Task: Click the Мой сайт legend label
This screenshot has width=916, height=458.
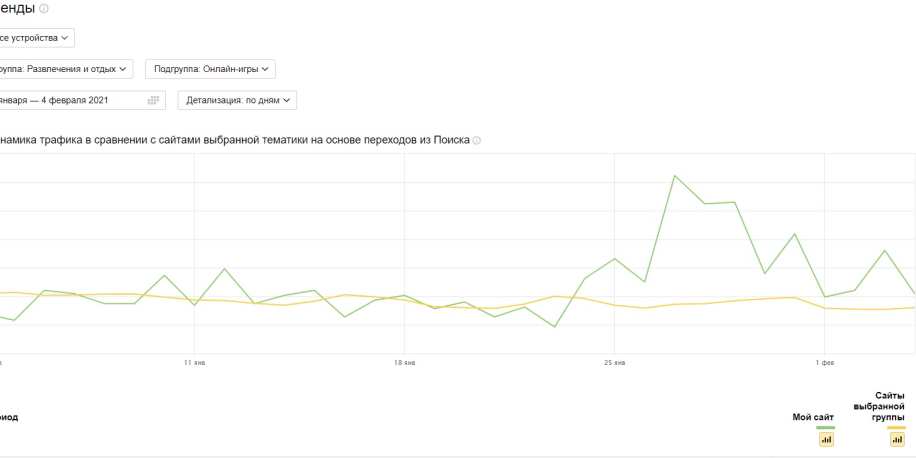Action: point(813,416)
